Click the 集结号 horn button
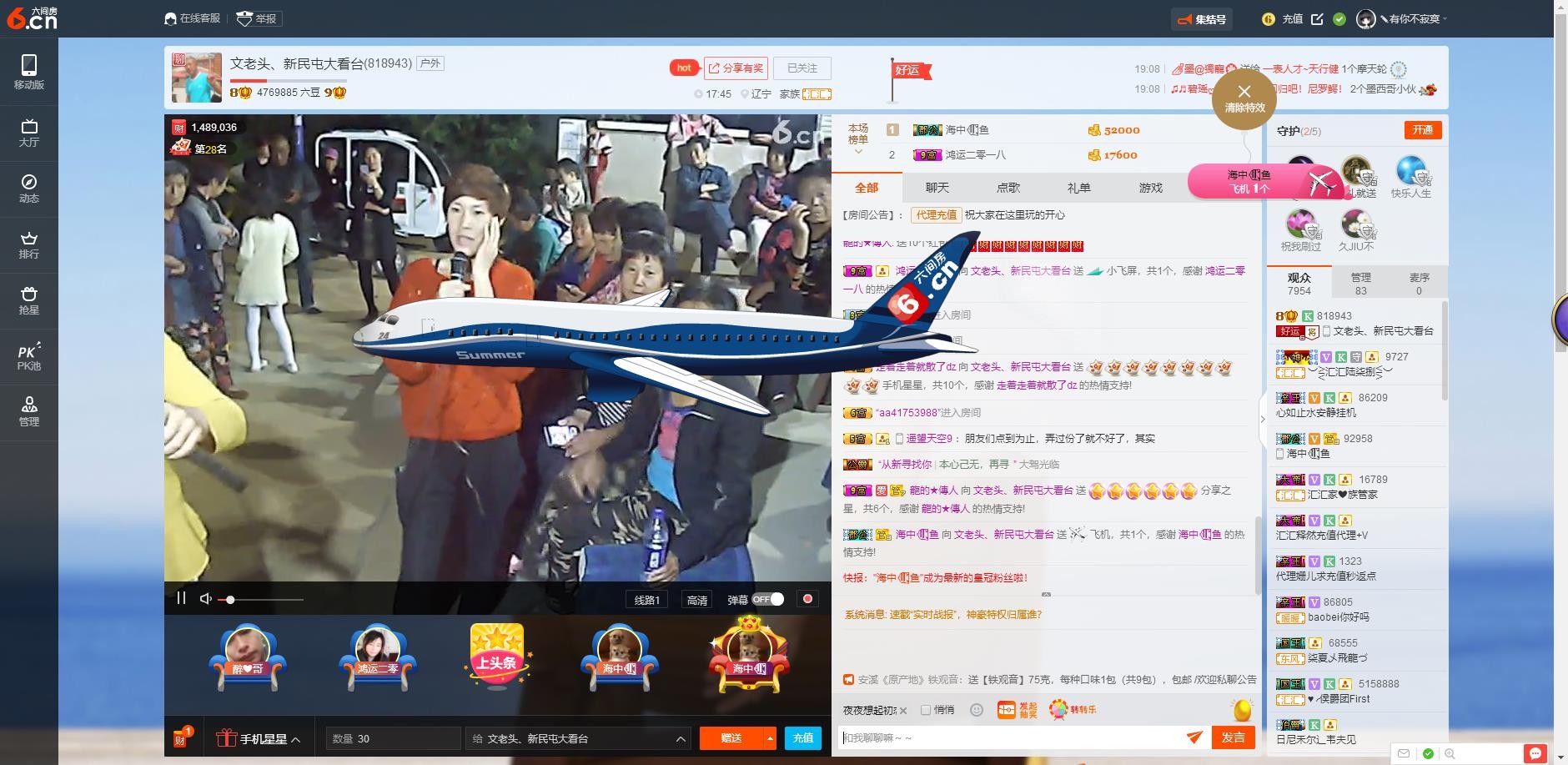This screenshot has height=765, width=1568. [1201, 19]
